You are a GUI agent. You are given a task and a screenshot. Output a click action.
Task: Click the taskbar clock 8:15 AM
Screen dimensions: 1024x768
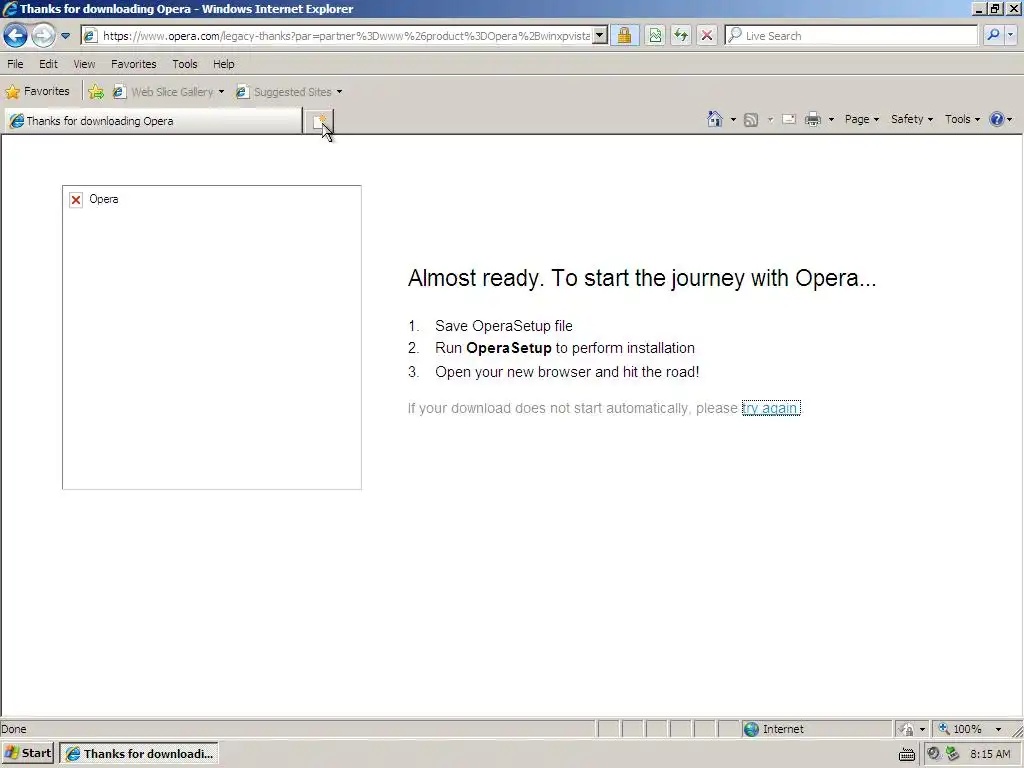click(990, 754)
